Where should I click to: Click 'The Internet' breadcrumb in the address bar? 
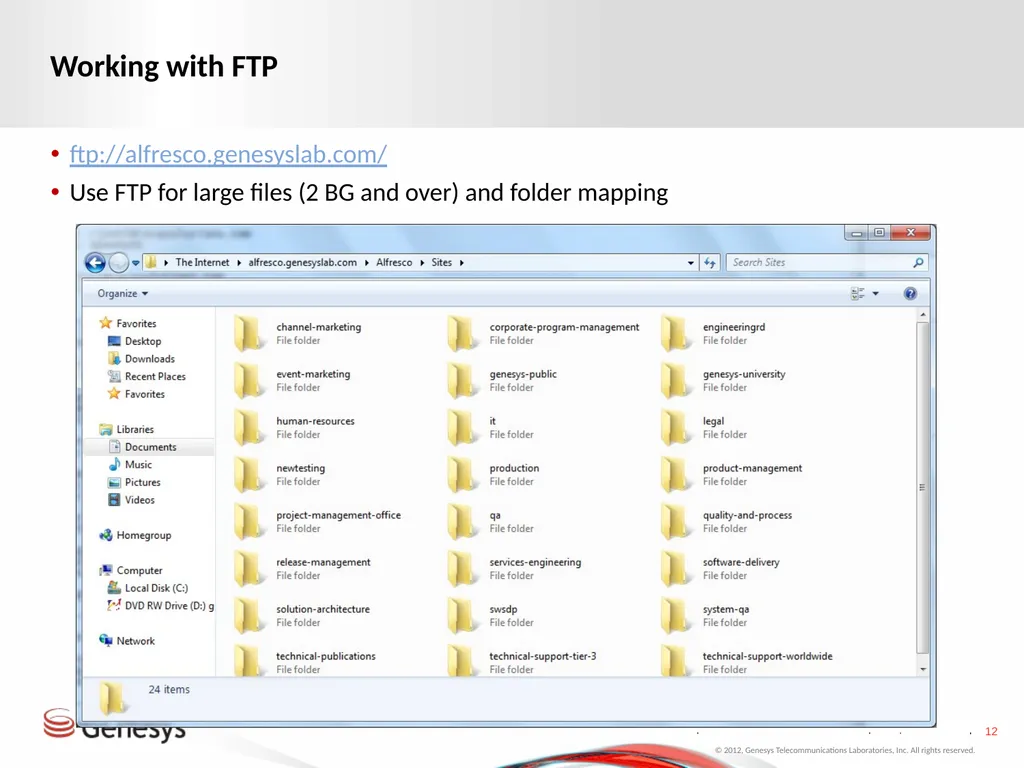coord(202,262)
